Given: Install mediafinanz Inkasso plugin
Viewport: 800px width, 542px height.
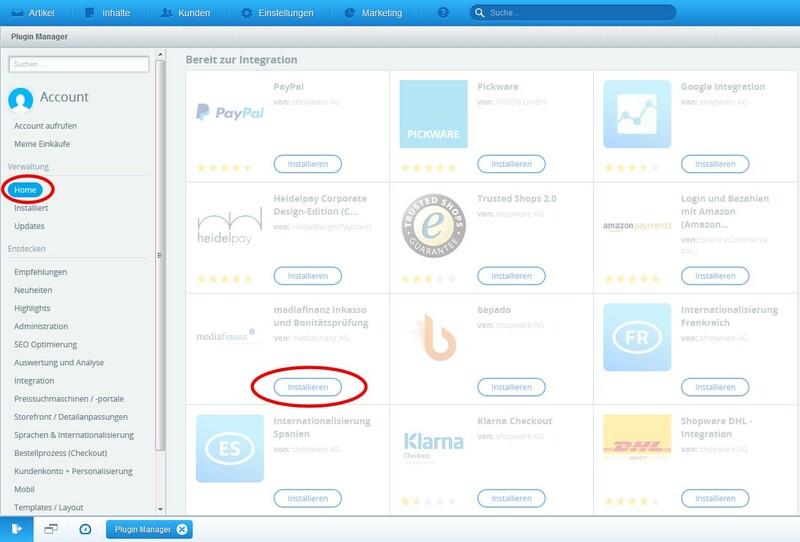Looking at the screenshot, I should click(308, 387).
